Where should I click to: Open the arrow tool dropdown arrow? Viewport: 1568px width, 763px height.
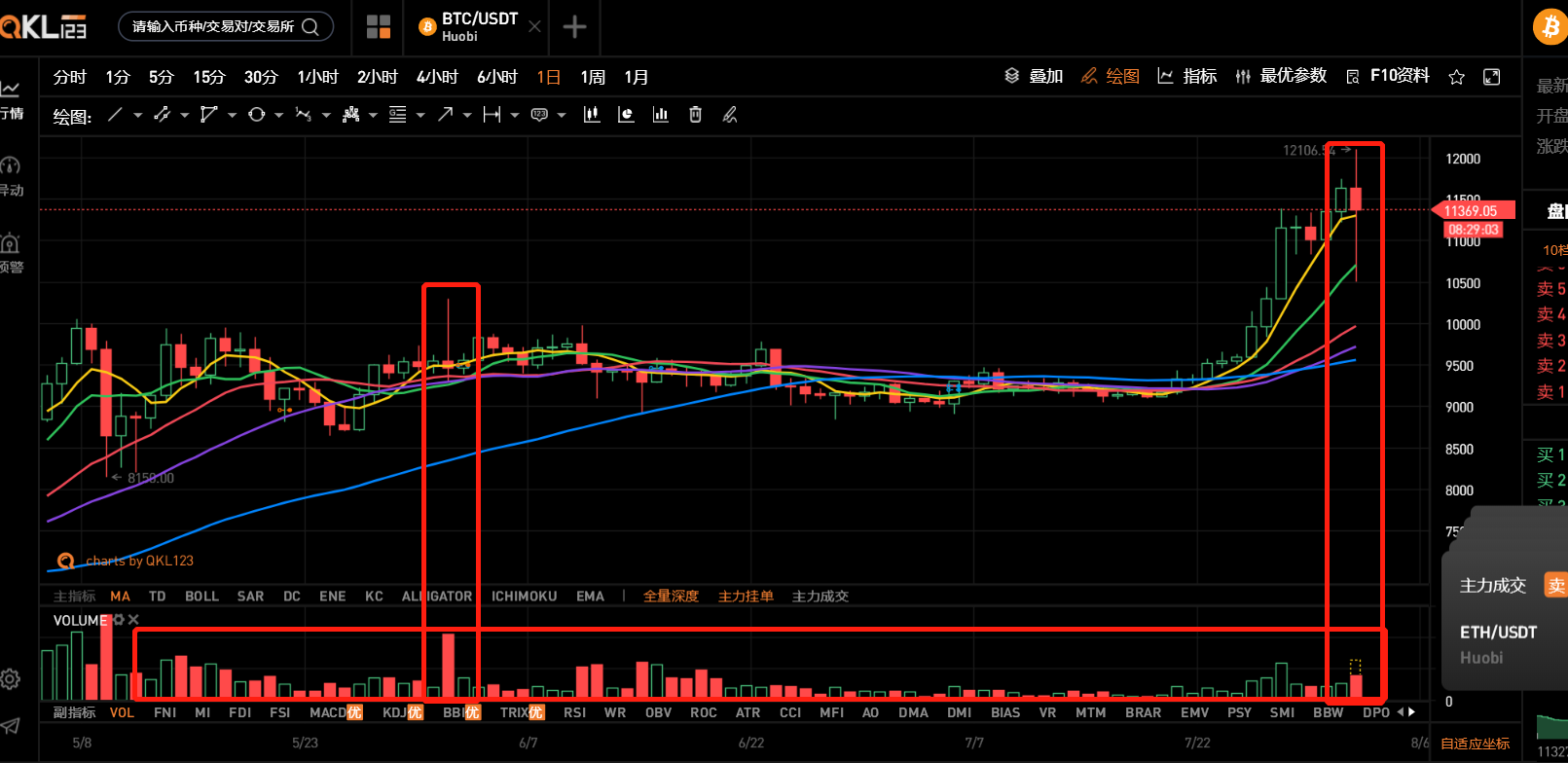(x=467, y=116)
